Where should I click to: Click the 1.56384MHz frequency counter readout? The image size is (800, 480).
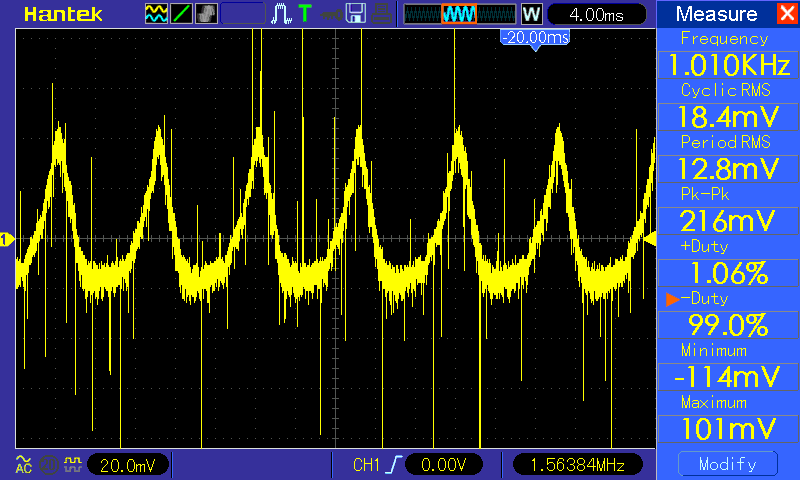[578, 465]
